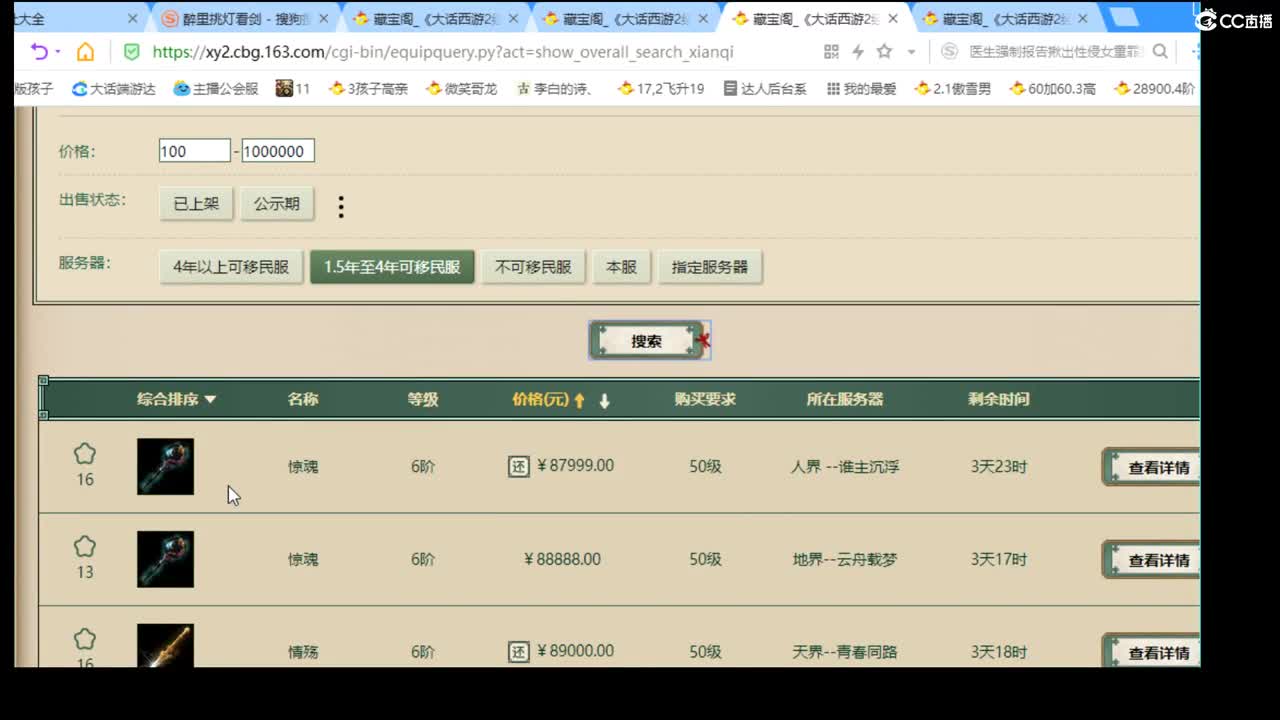
Task: Click the server name 地界--云舟载梦
Action: [845, 559]
